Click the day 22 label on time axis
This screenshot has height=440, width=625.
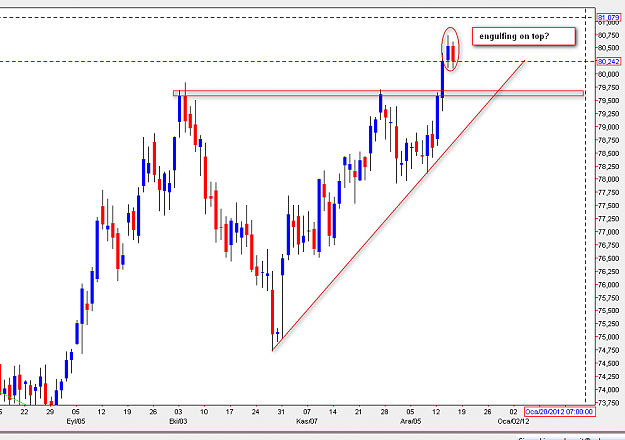tap(24, 412)
